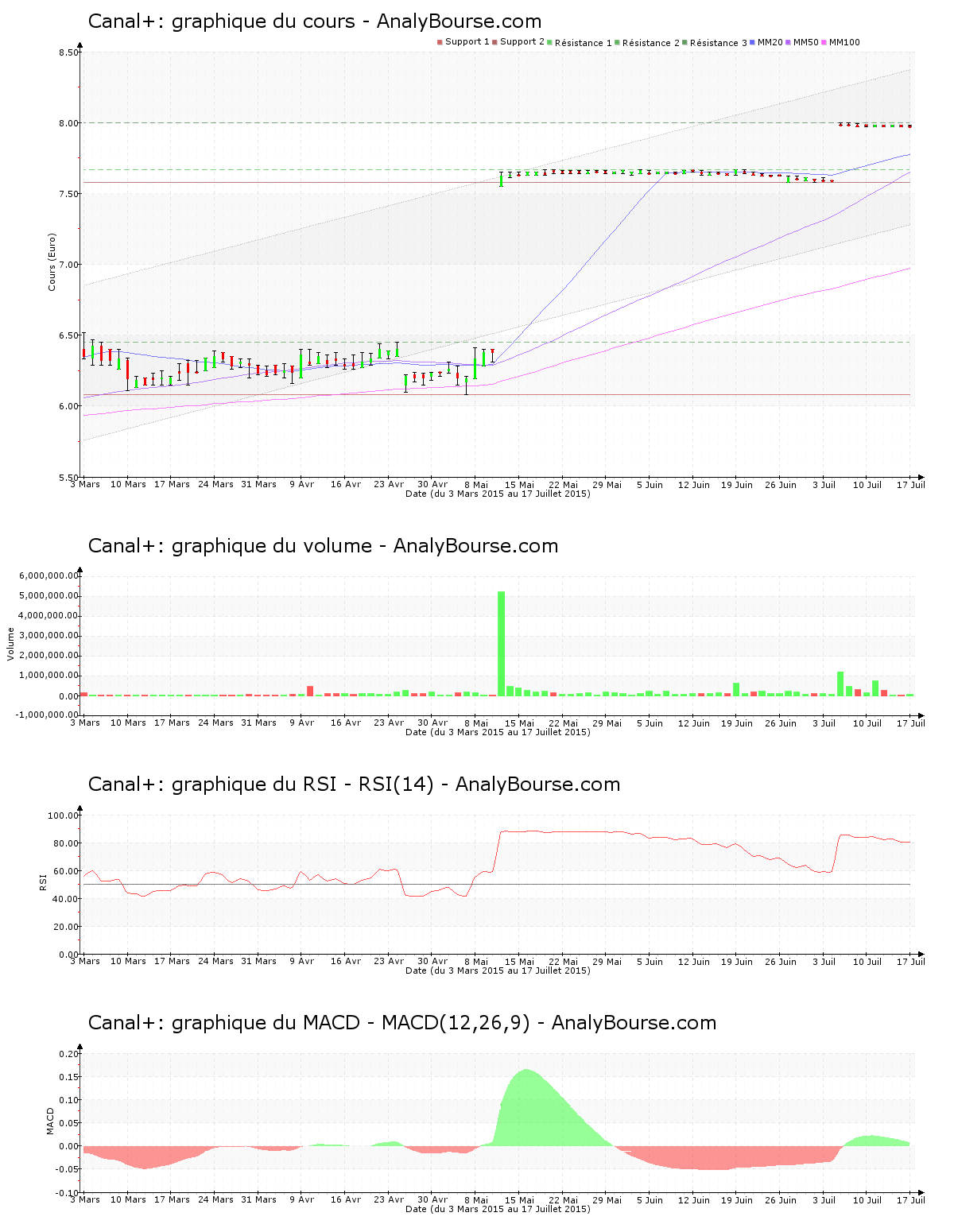Image resolution: width=954 pixels, height=1232 pixels.
Task: Click the 6,000,000.00 volume axis value
Action: (48, 575)
